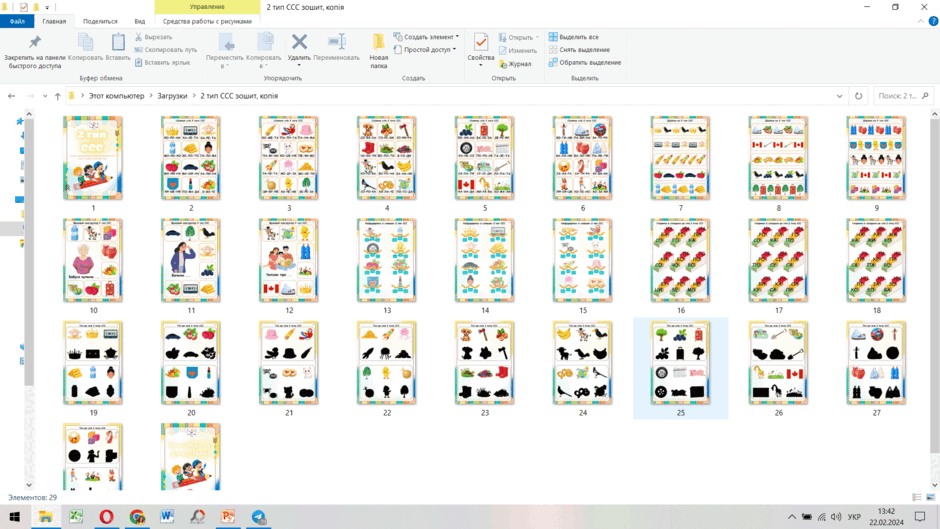940x529 pixels.
Task: Click Paste shortcut command
Action: point(162,62)
